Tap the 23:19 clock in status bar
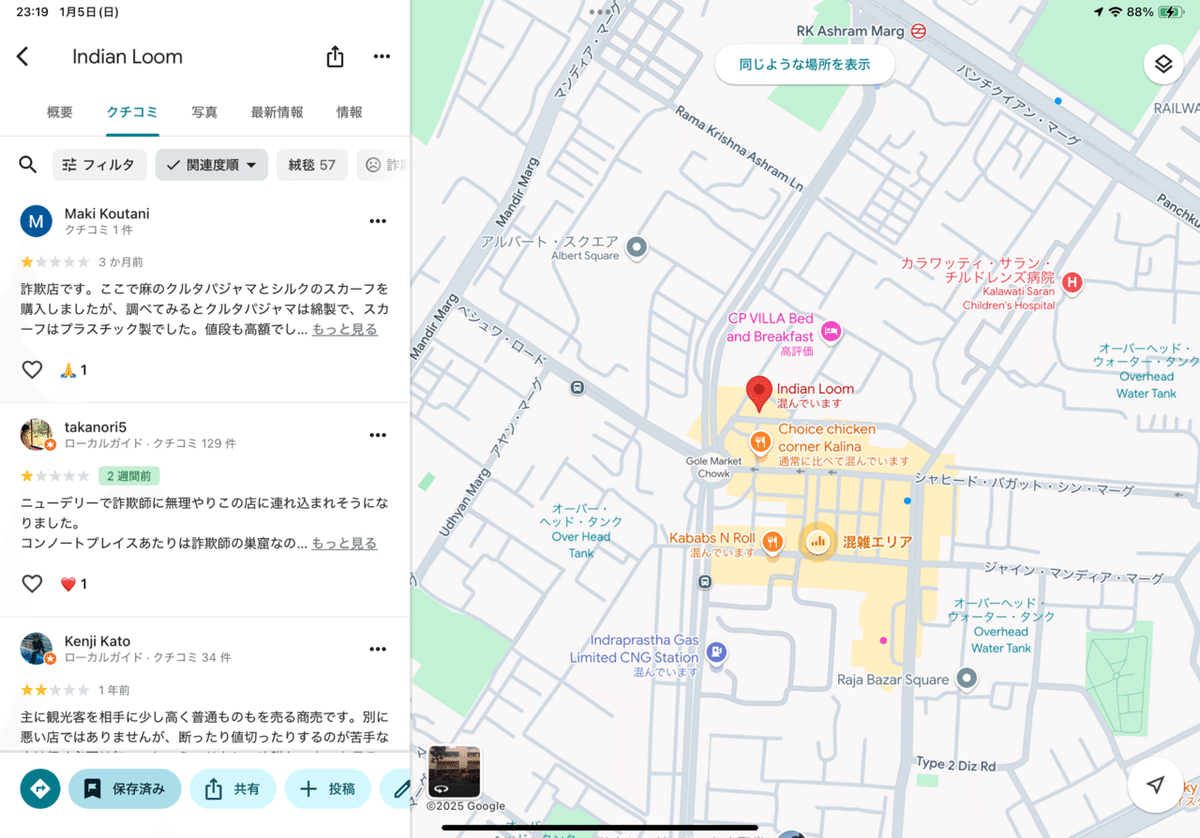The width and height of the screenshot is (1200, 838). 32,12
